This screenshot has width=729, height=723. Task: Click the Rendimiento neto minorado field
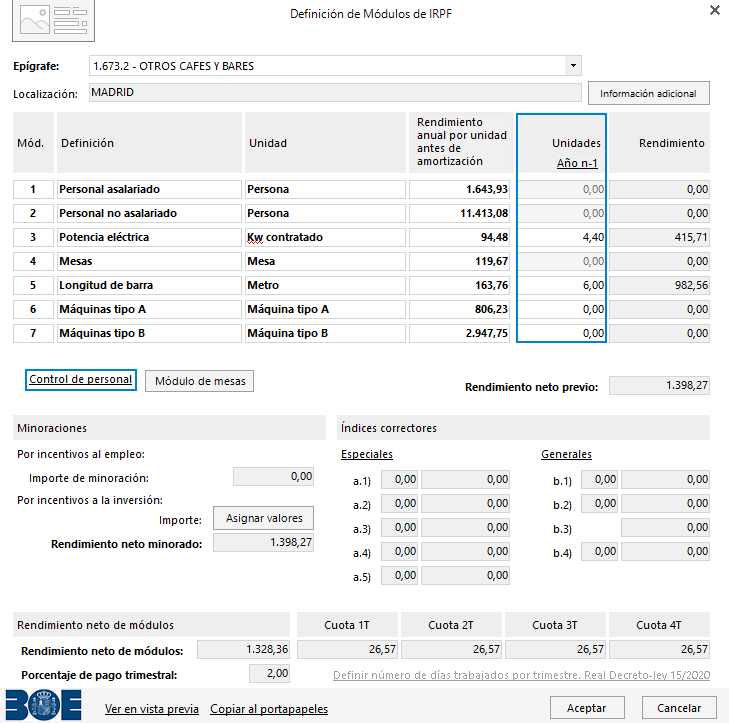264,543
